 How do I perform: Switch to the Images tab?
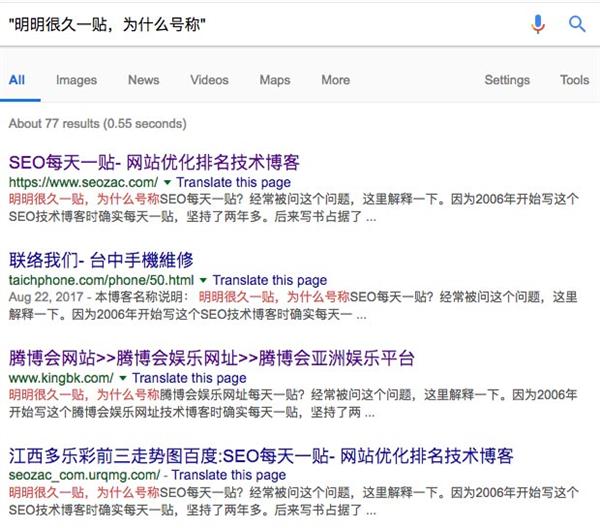tap(76, 80)
